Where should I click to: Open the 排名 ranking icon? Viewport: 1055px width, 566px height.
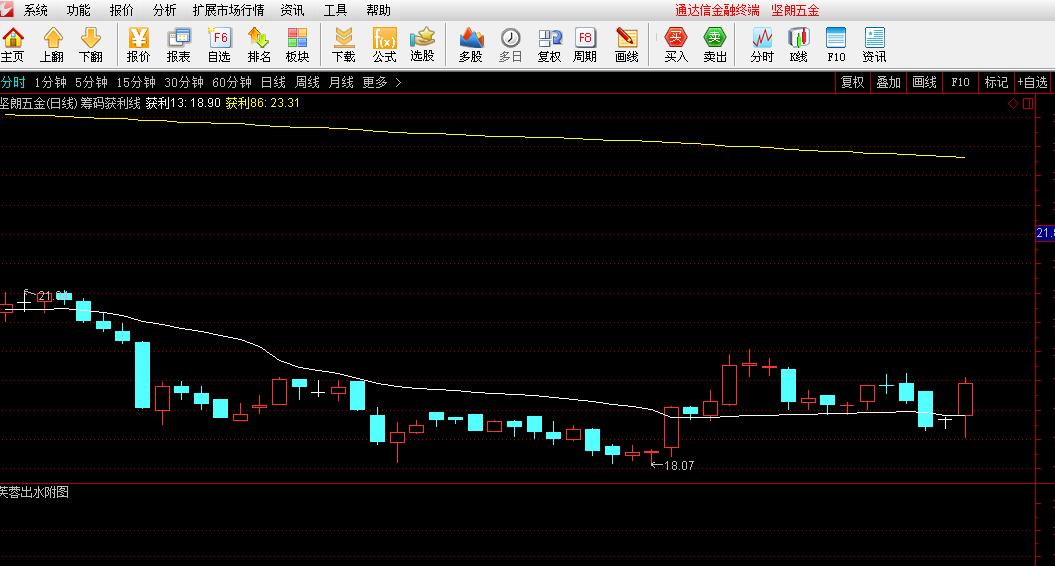pyautogui.click(x=259, y=45)
